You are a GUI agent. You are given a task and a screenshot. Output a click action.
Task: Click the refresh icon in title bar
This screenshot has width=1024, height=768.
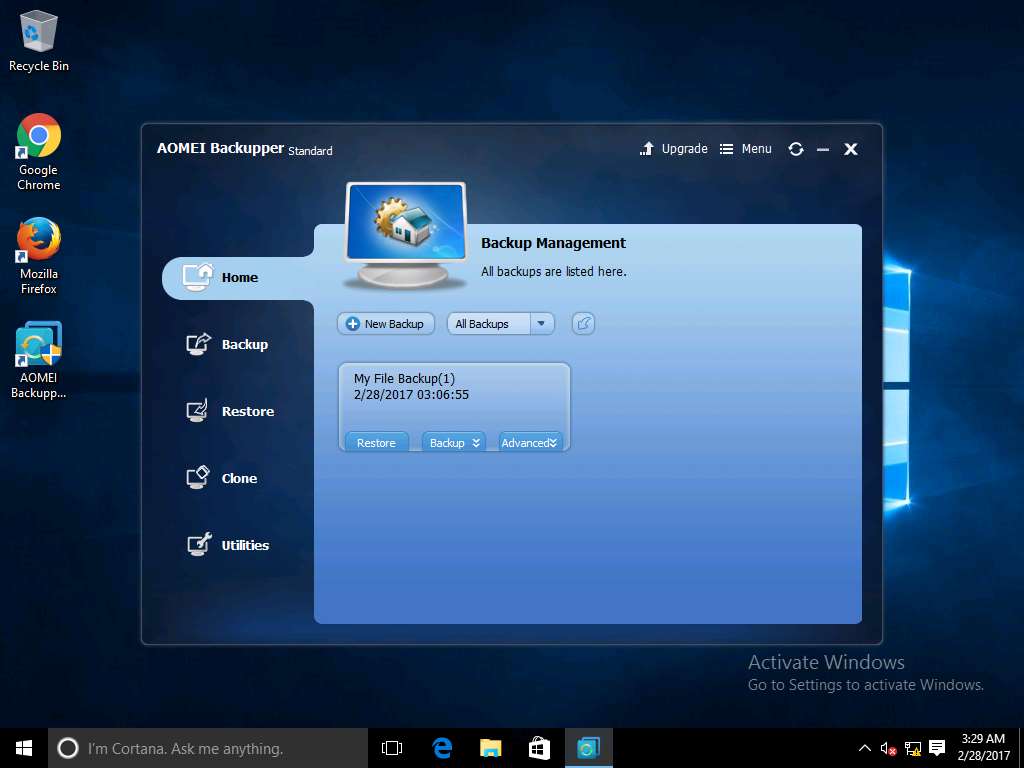click(795, 149)
